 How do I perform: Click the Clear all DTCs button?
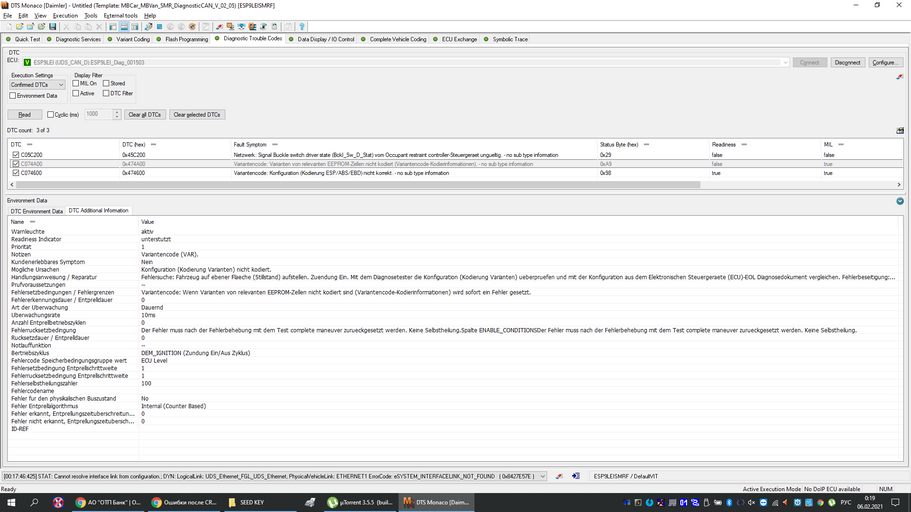pos(145,114)
